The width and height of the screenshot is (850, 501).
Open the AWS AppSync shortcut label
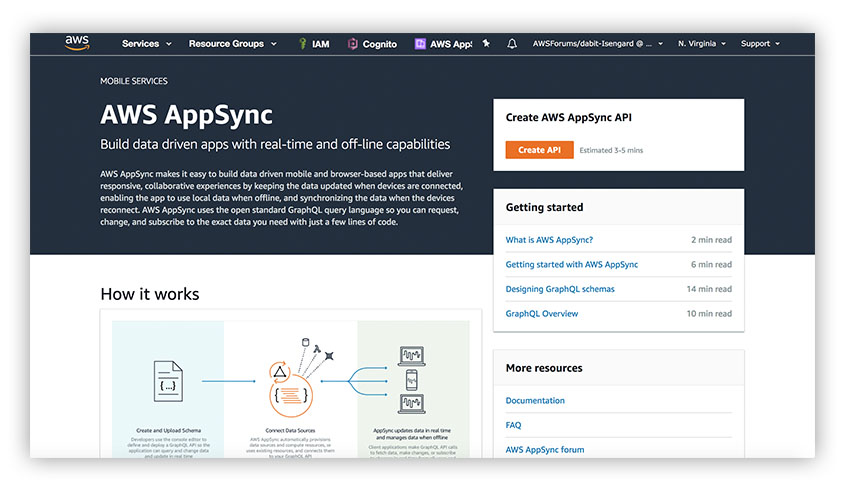click(451, 44)
